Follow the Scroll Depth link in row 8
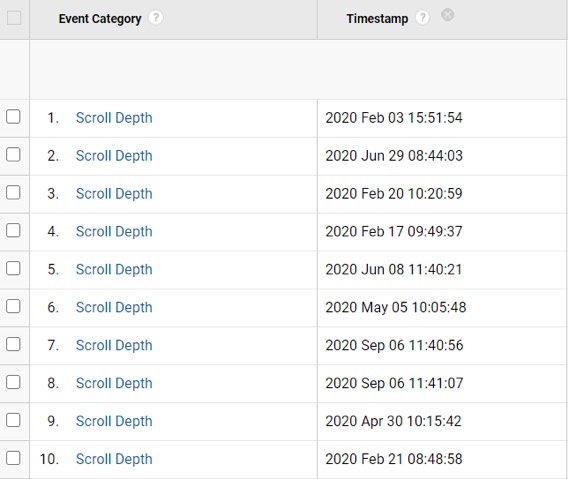 [x=114, y=383]
